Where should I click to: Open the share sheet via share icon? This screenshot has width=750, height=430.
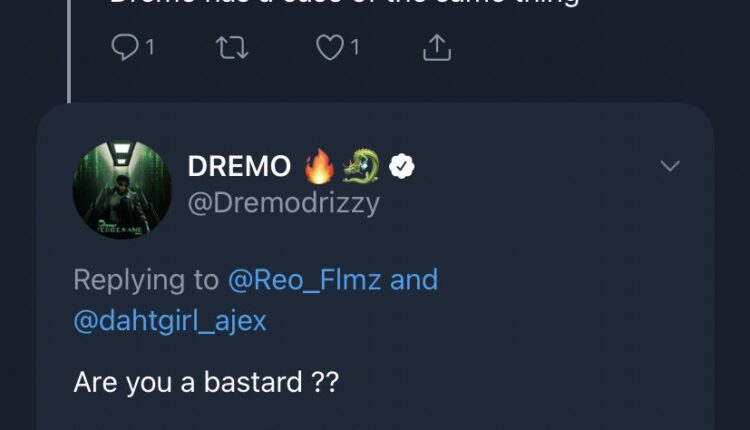click(438, 47)
